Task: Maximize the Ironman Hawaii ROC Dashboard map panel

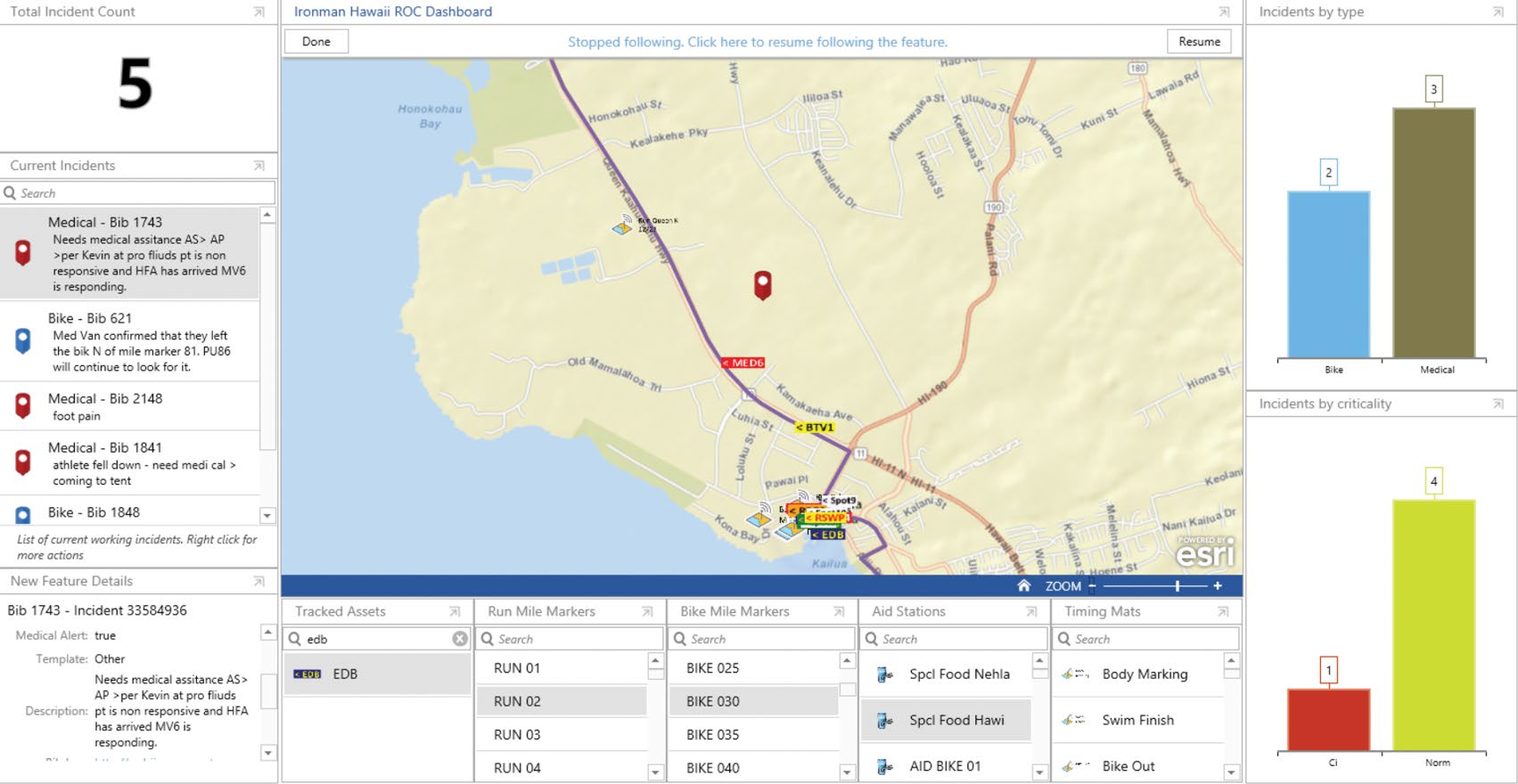Action: click(x=1225, y=12)
